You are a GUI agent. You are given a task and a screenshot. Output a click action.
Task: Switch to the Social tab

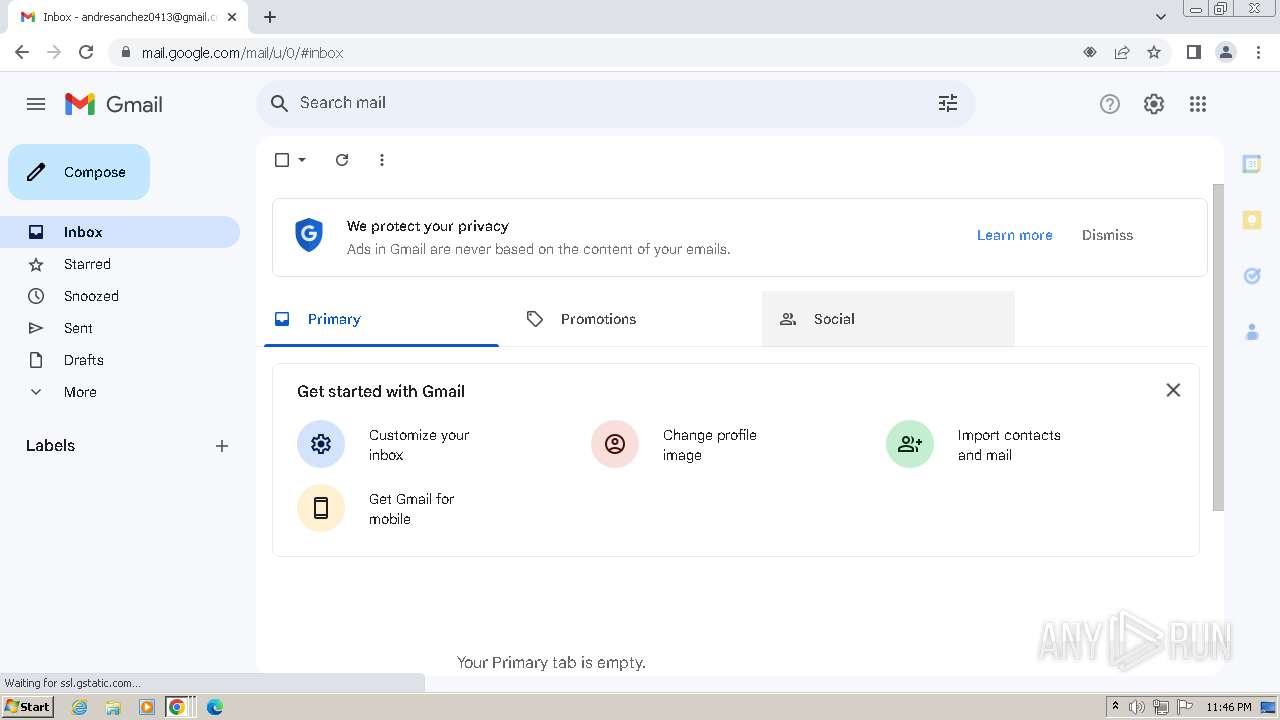(x=888, y=319)
